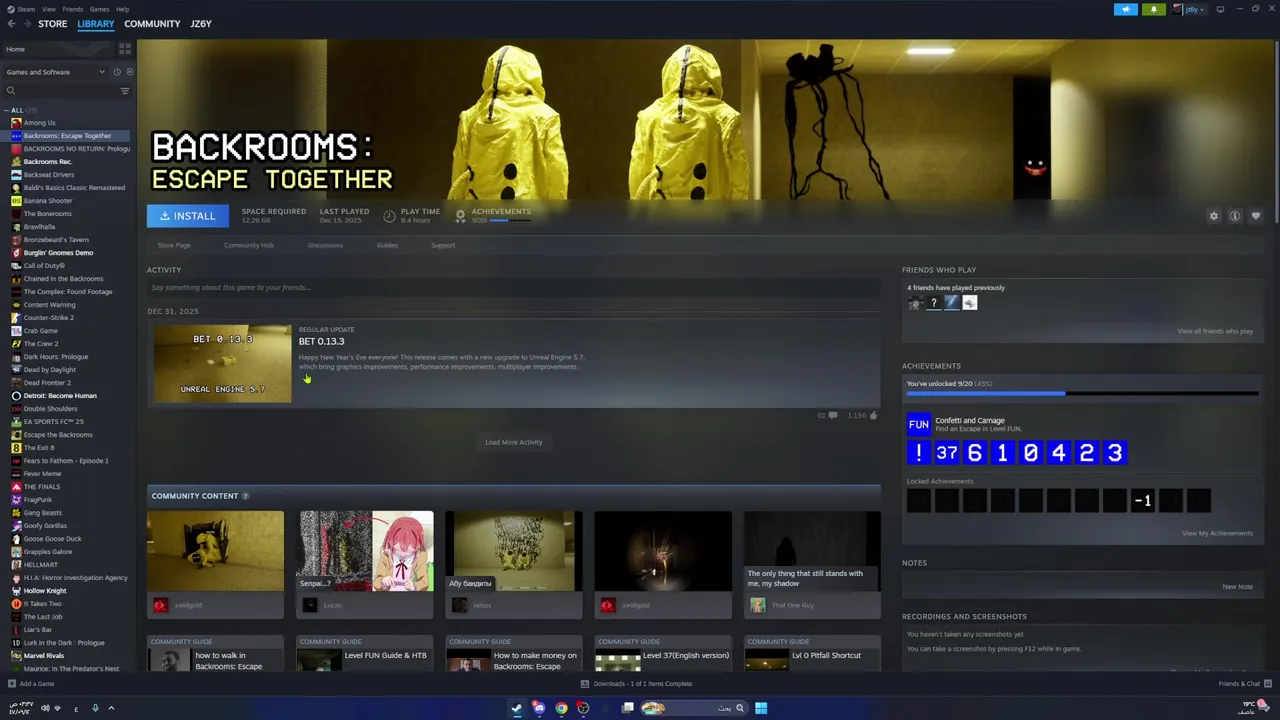Open the announcements megaphone icon

click(1126, 9)
